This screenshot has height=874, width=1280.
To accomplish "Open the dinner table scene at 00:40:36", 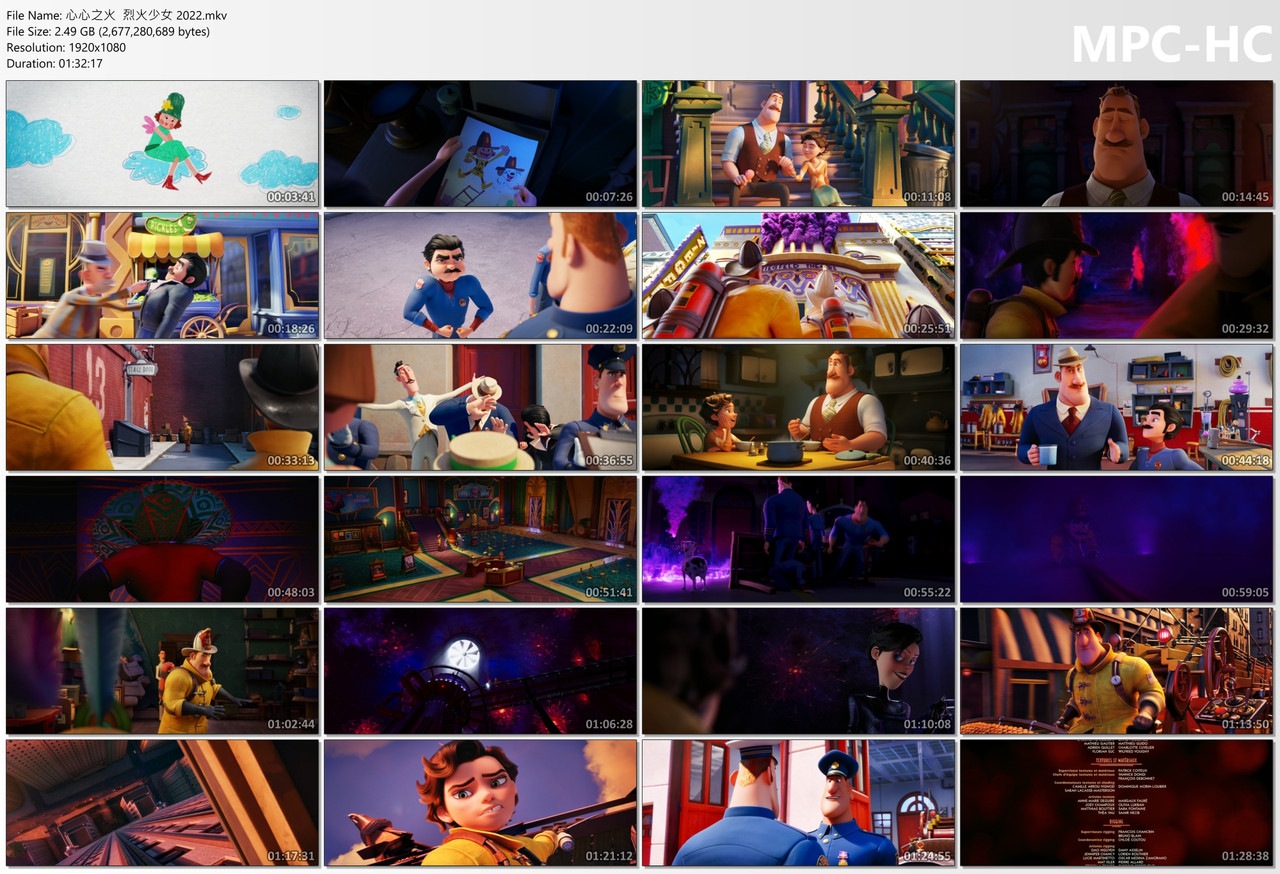I will pyautogui.click(x=798, y=407).
